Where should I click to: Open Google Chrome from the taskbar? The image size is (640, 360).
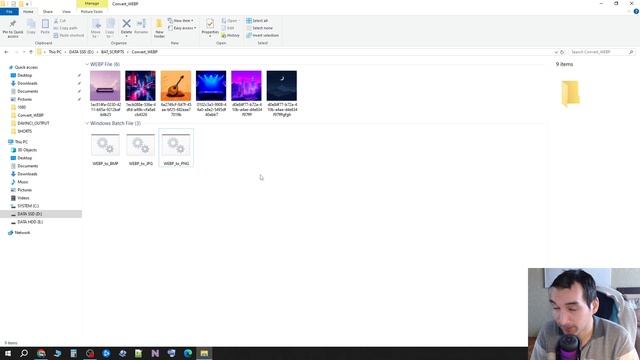(41, 353)
